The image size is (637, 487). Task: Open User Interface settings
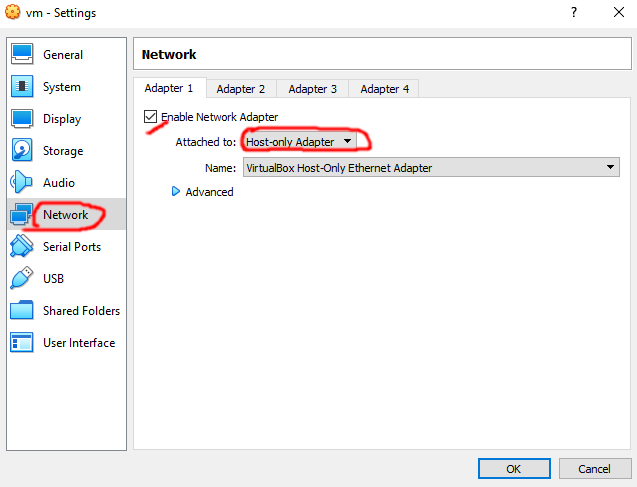click(67, 342)
